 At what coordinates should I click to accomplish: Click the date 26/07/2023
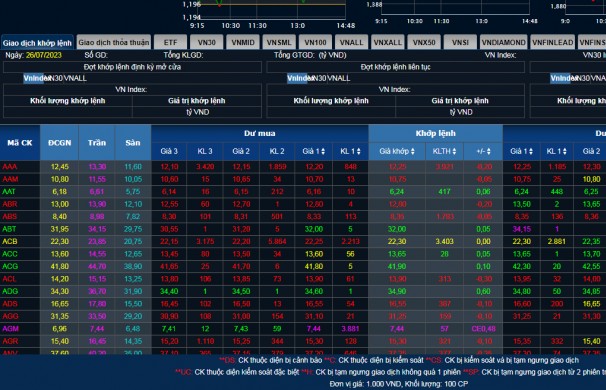(x=44, y=55)
